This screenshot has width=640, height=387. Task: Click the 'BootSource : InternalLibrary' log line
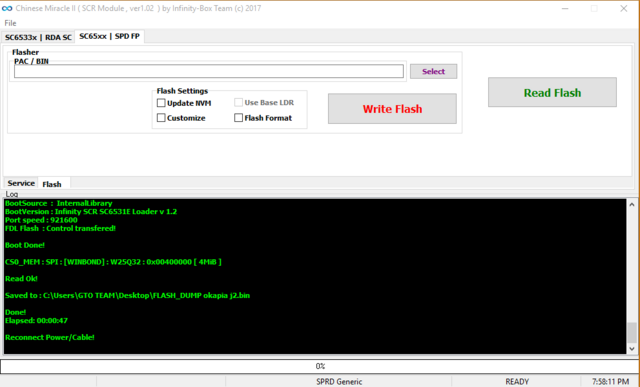[x=58, y=203]
